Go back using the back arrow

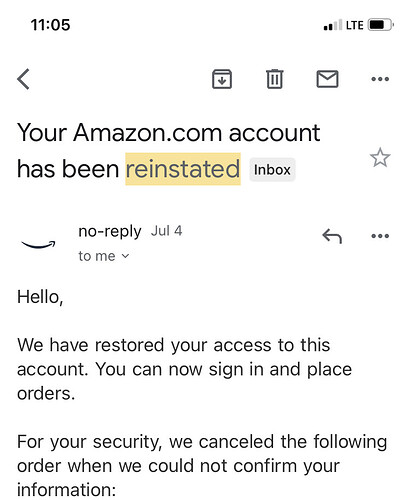[x=23, y=79]
